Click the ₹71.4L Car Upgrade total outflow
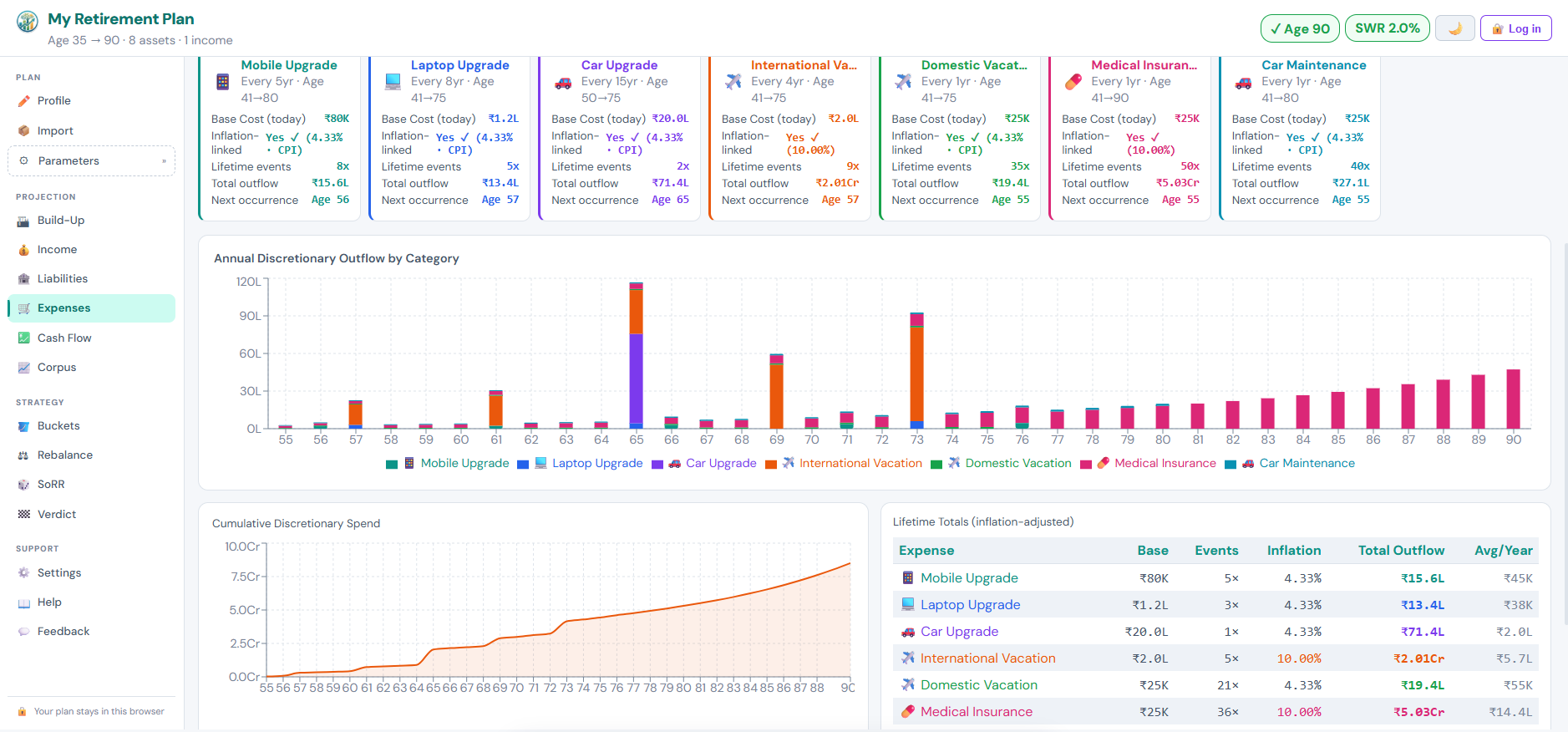The image size is (1568, 732). click(x=1423, y=633)
